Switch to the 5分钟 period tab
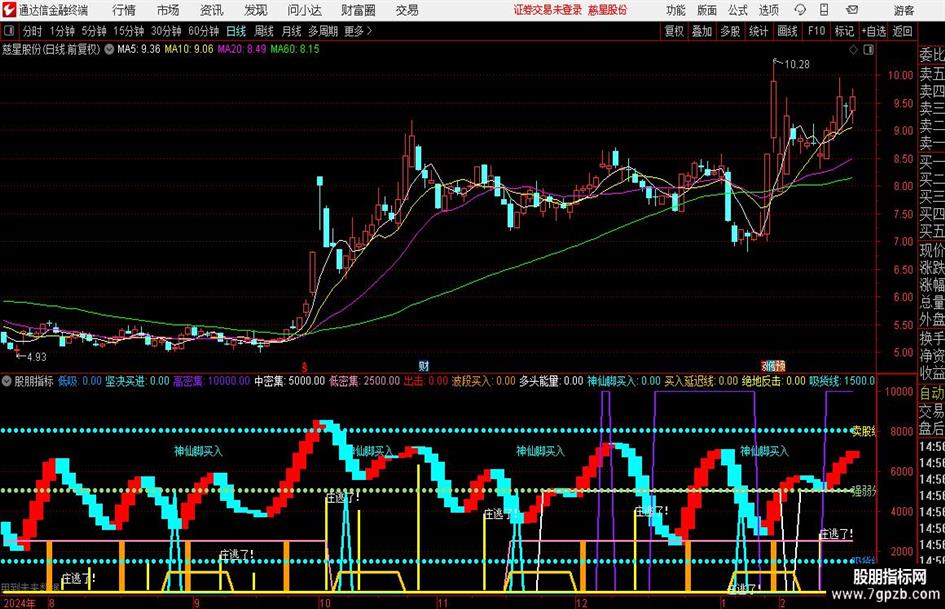This screenshot has width=945, height=609. [x=93, y=31]
